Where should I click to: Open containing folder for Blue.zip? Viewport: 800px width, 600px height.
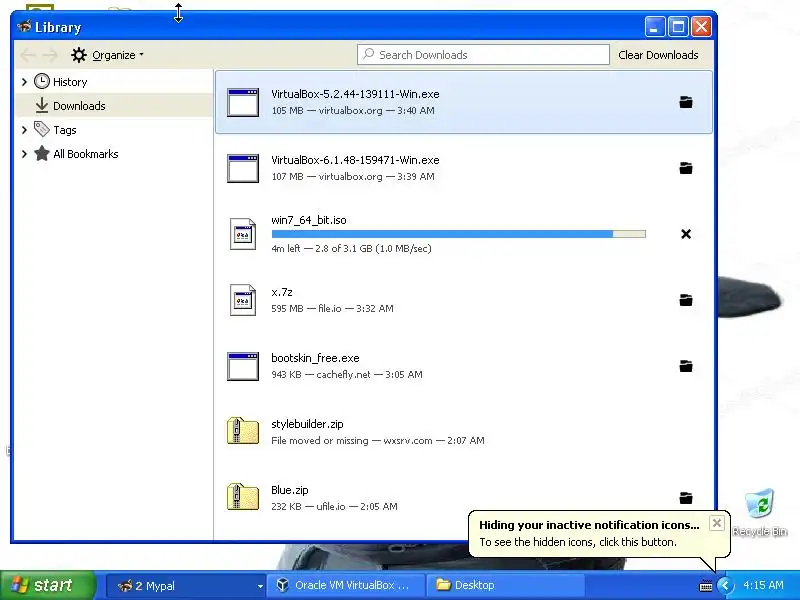click(x=686, y=497)
